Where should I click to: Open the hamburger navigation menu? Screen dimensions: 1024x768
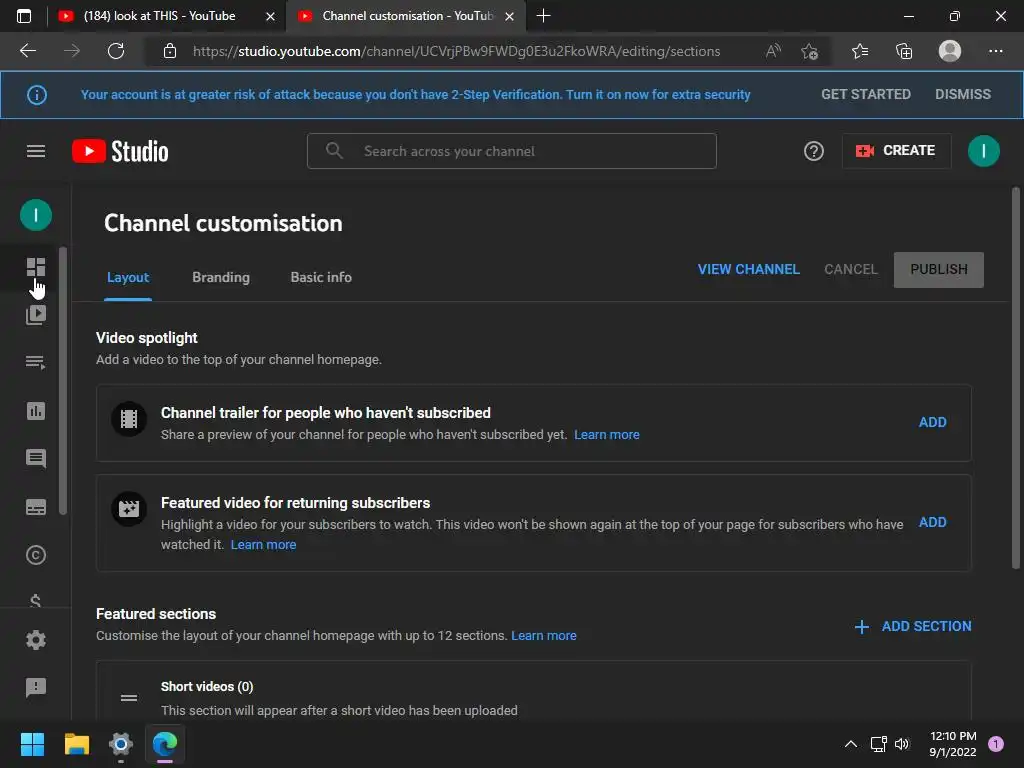[36, 152]
